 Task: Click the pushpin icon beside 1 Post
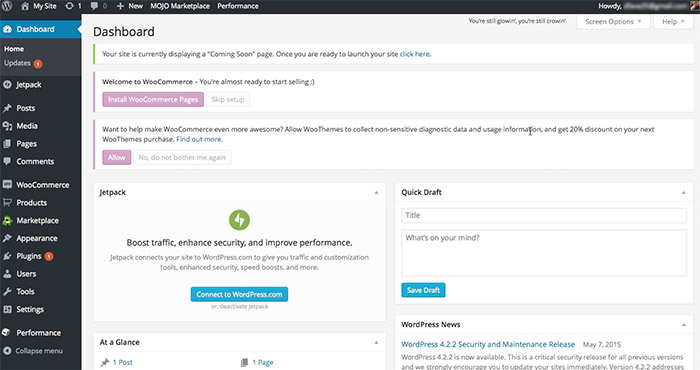[105, 362]
